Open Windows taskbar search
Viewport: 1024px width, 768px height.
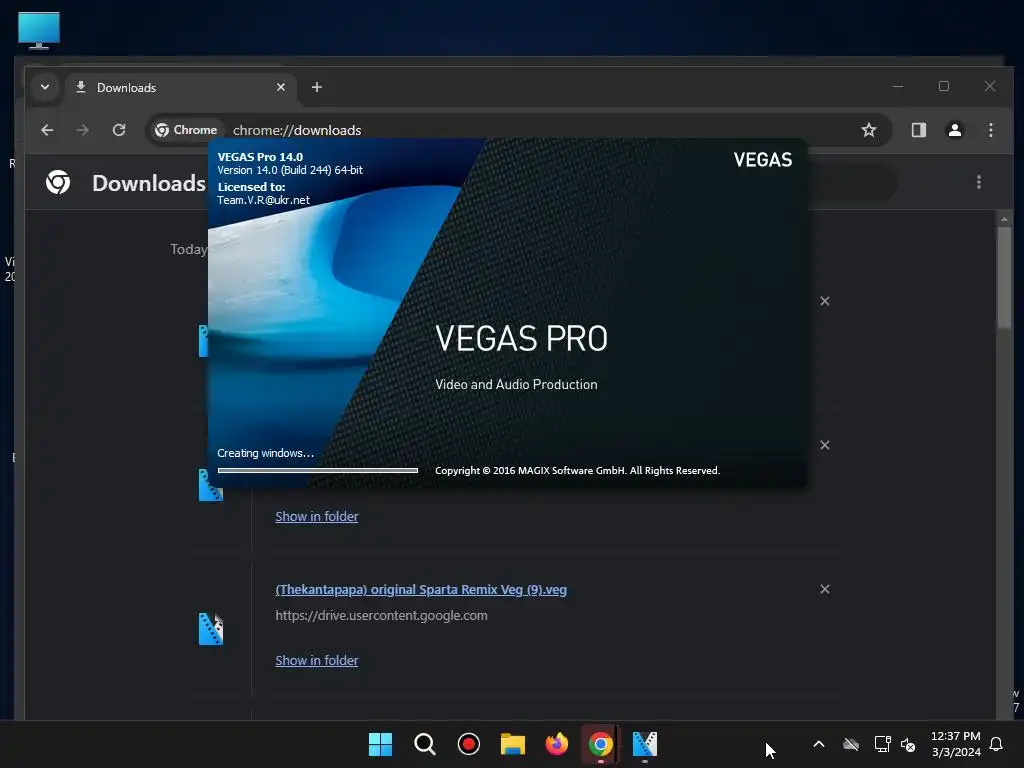tap(424, 744)
